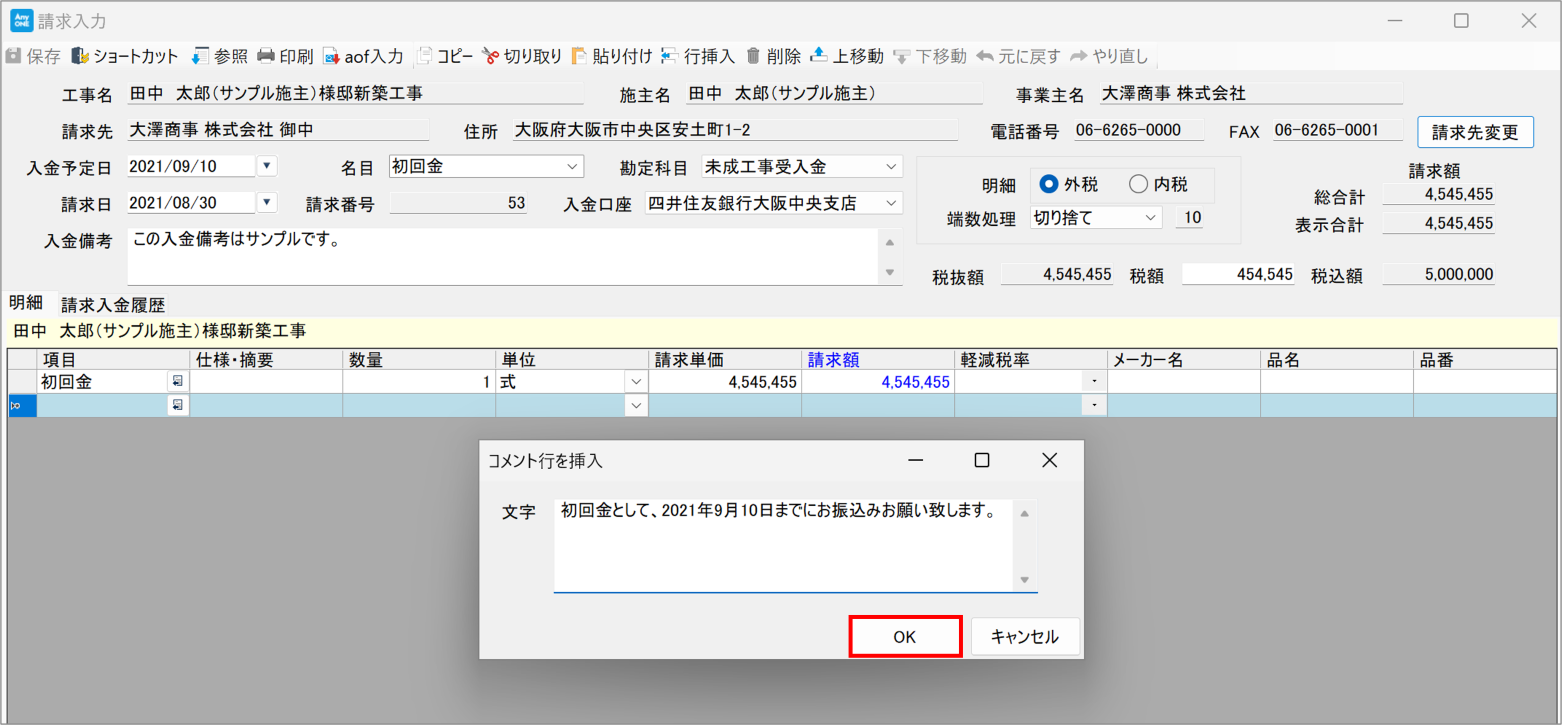Click the 文字 comment text field
Image resolution: width=1562 pixels, height=725 pixels.
point(785,545)
